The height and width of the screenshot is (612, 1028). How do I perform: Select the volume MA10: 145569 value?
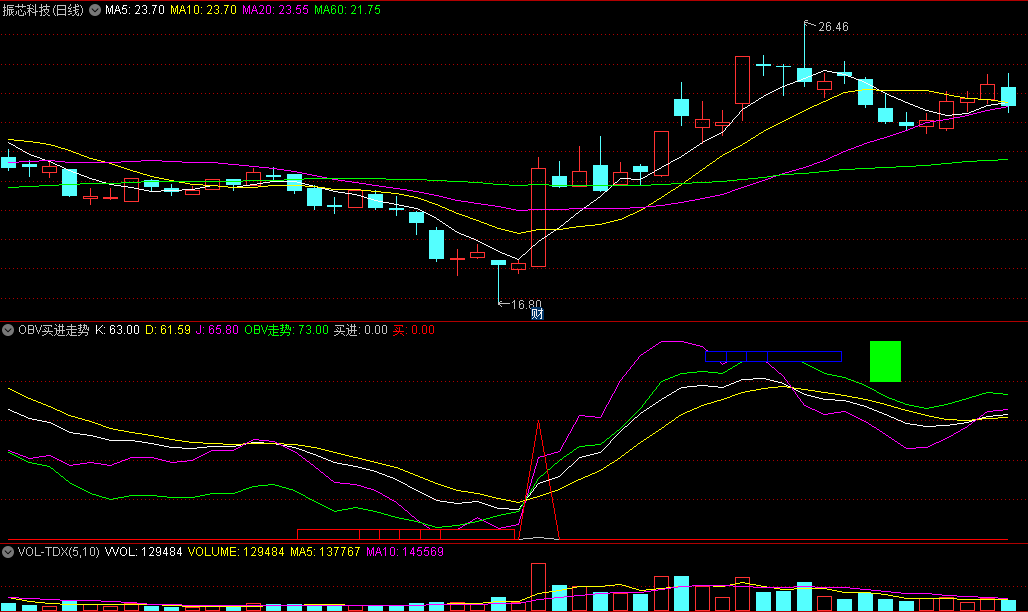(x=405, y=552)
